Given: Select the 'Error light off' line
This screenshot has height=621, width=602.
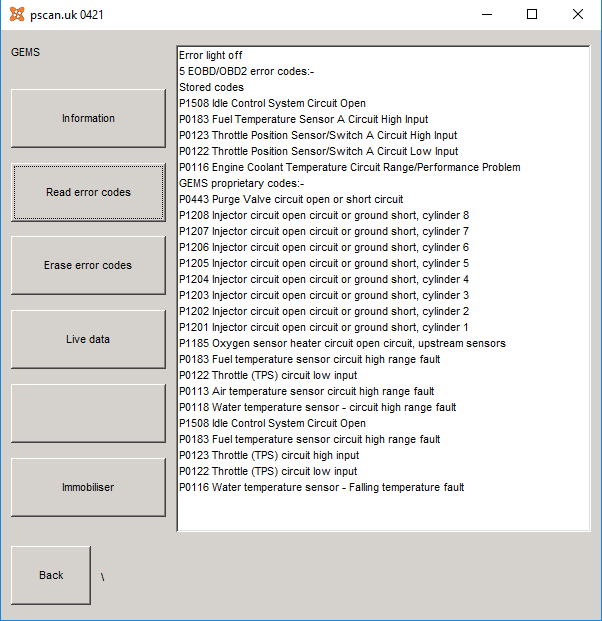Looking at the screenshot, I should 210,55.
